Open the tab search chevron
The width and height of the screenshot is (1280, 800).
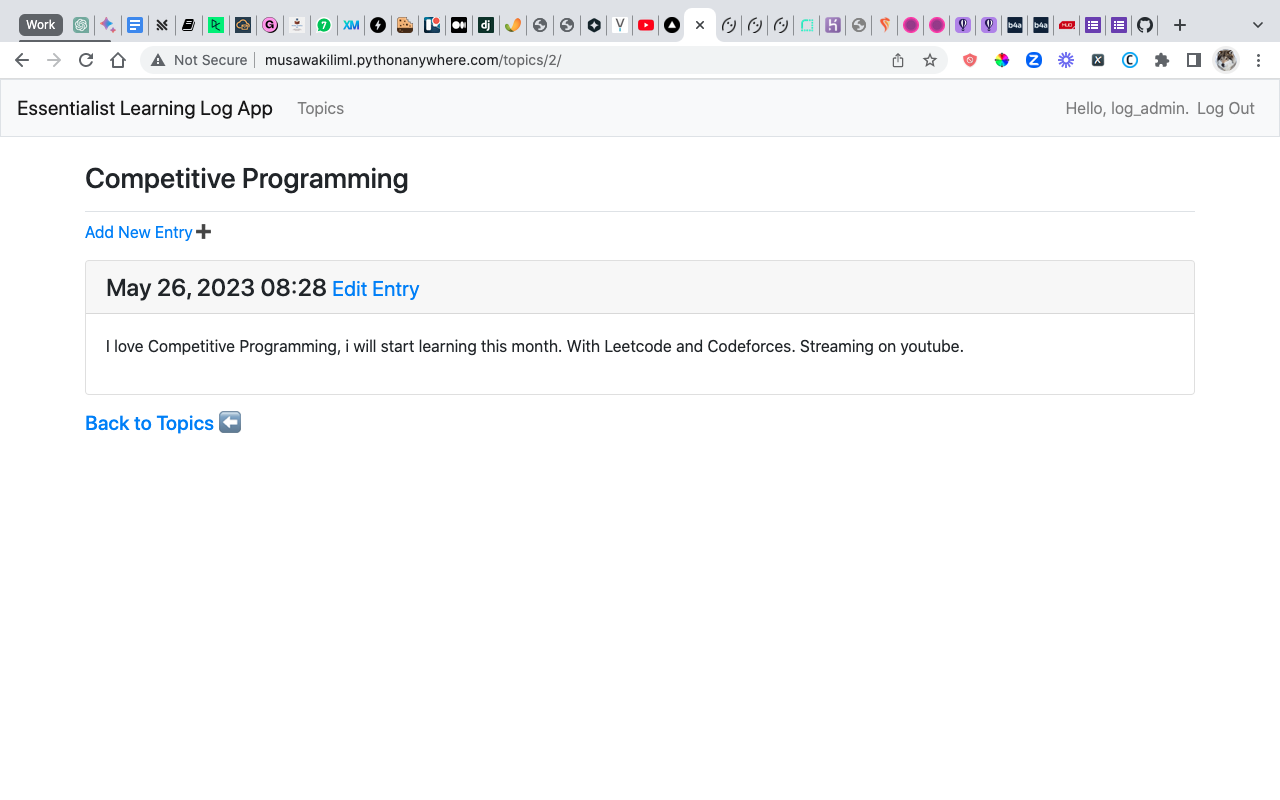click(1257, 24)
